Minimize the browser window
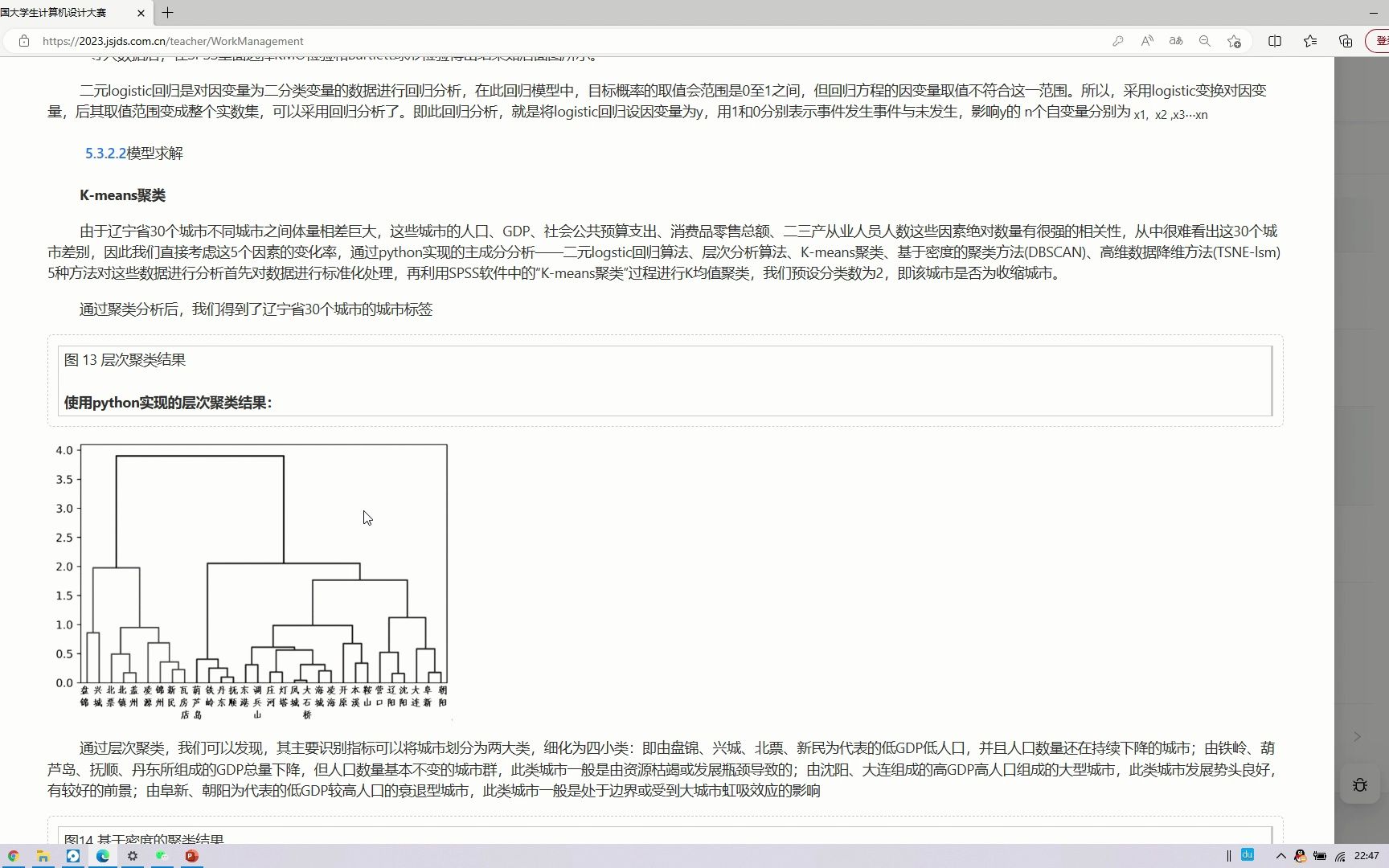 click(1373, 13)
